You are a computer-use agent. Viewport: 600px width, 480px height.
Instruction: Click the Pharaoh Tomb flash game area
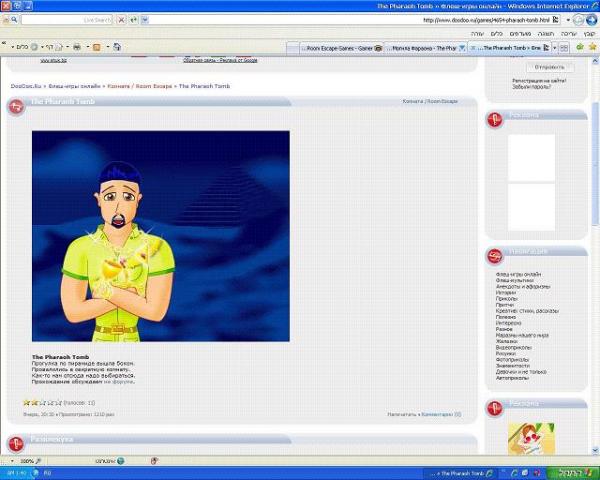click(x=161, y=236)
